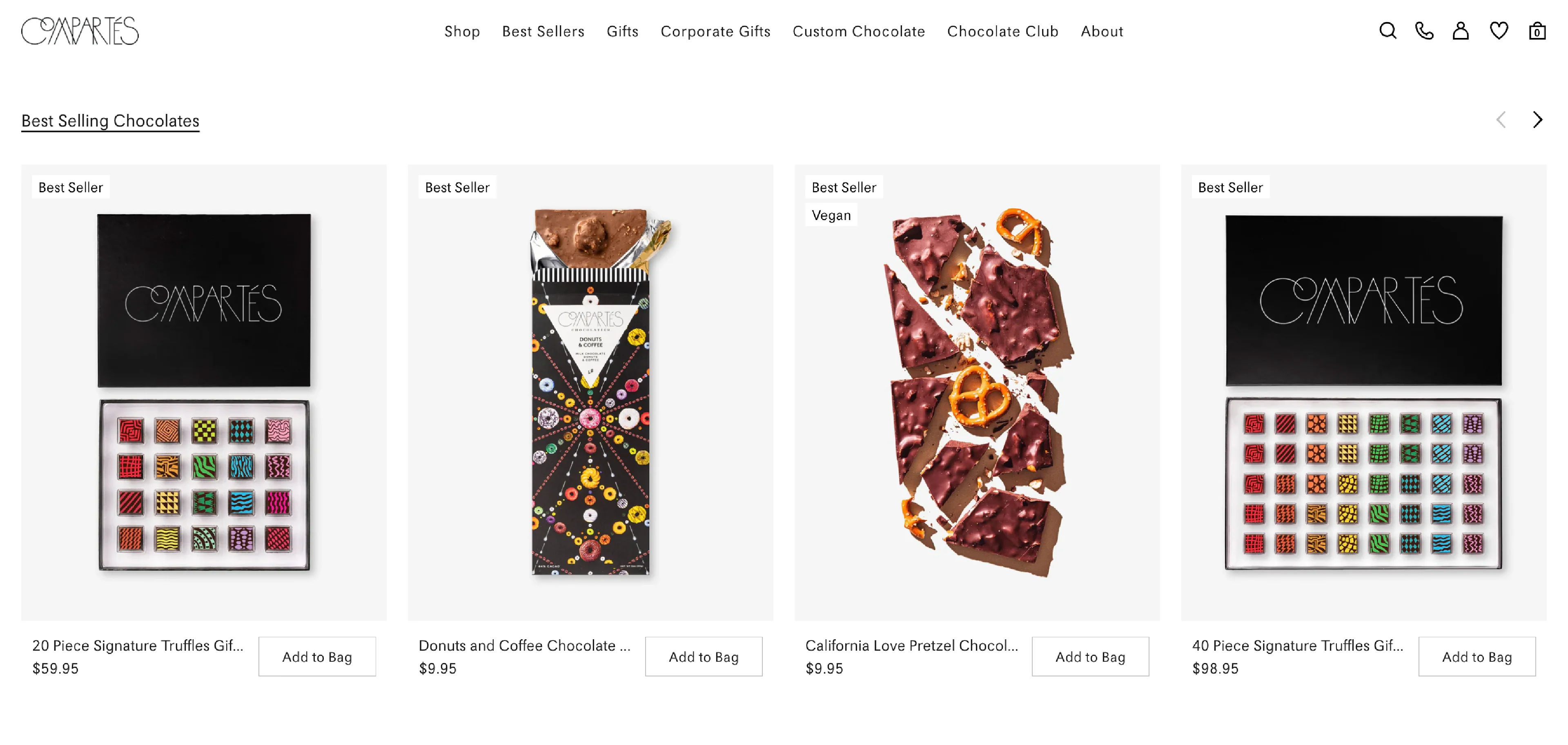Viewport: 1568px width, 745px height.
Task: Click the phone contact icon
Action: pyautogui.click(x=1425, y=31)
